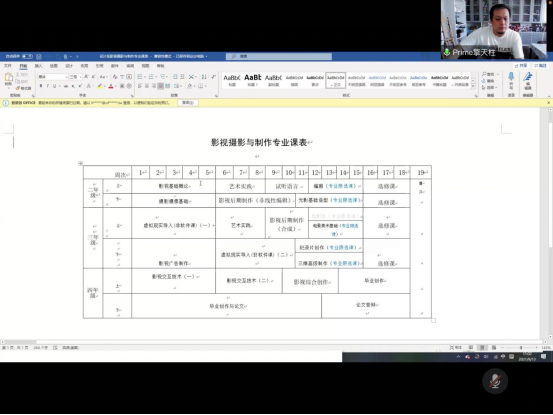Image resolution: width=553 pixels, height=415 pixels.
Task: Open the font name dropdown
Action: point(53,77)
